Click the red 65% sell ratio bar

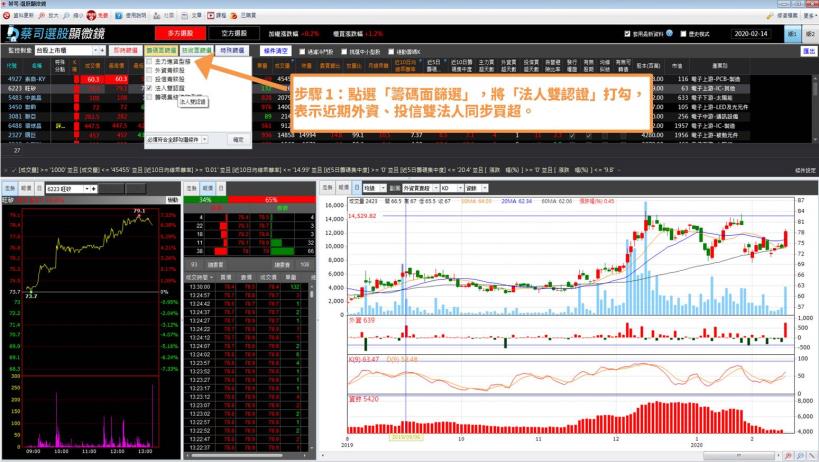click(271, 200)
